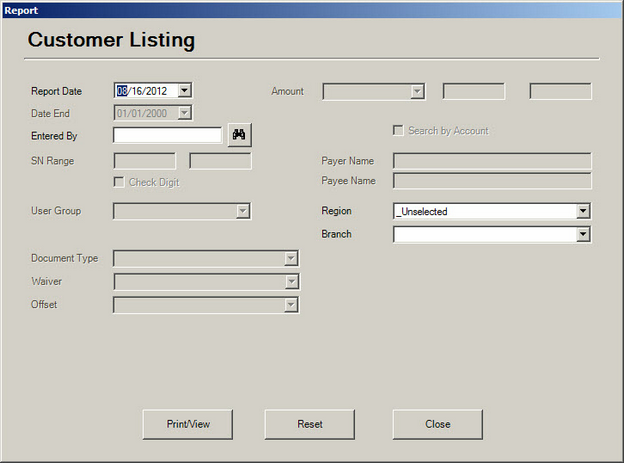Click the Payee Name label
This screenshot has width=624, height=463.
click(x=348, y=181)
